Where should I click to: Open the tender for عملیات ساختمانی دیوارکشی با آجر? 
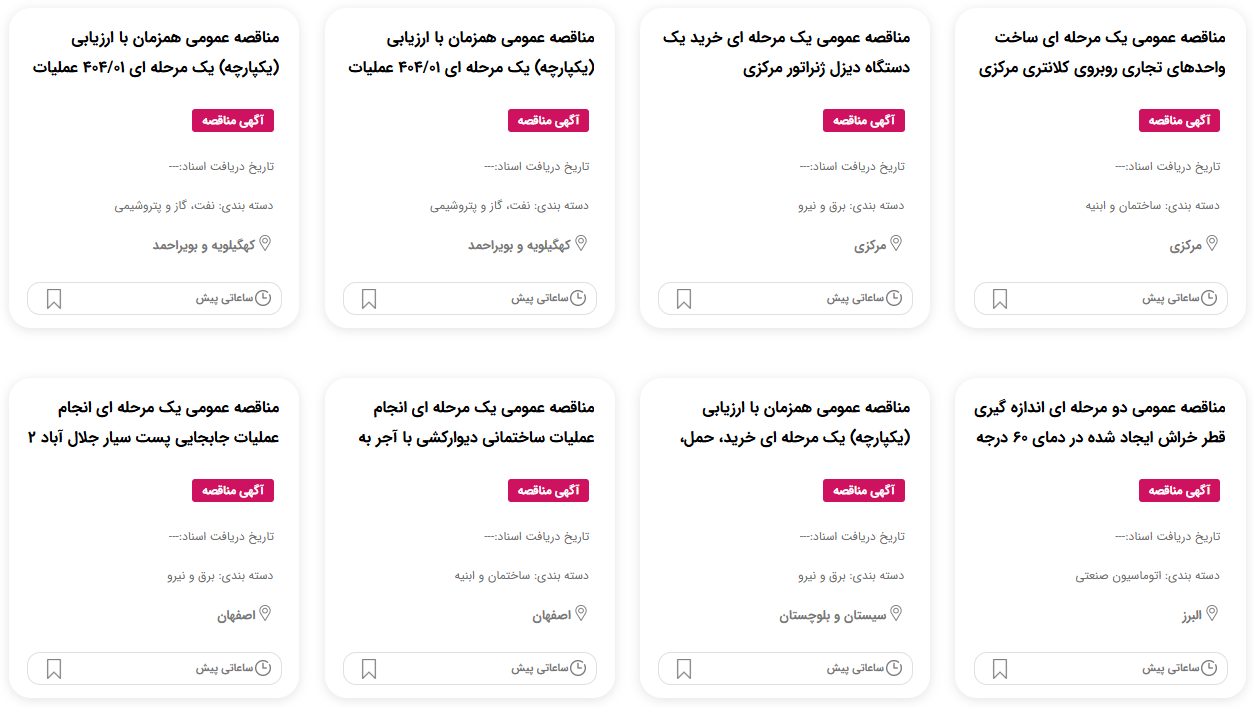(x=476, y=423)
